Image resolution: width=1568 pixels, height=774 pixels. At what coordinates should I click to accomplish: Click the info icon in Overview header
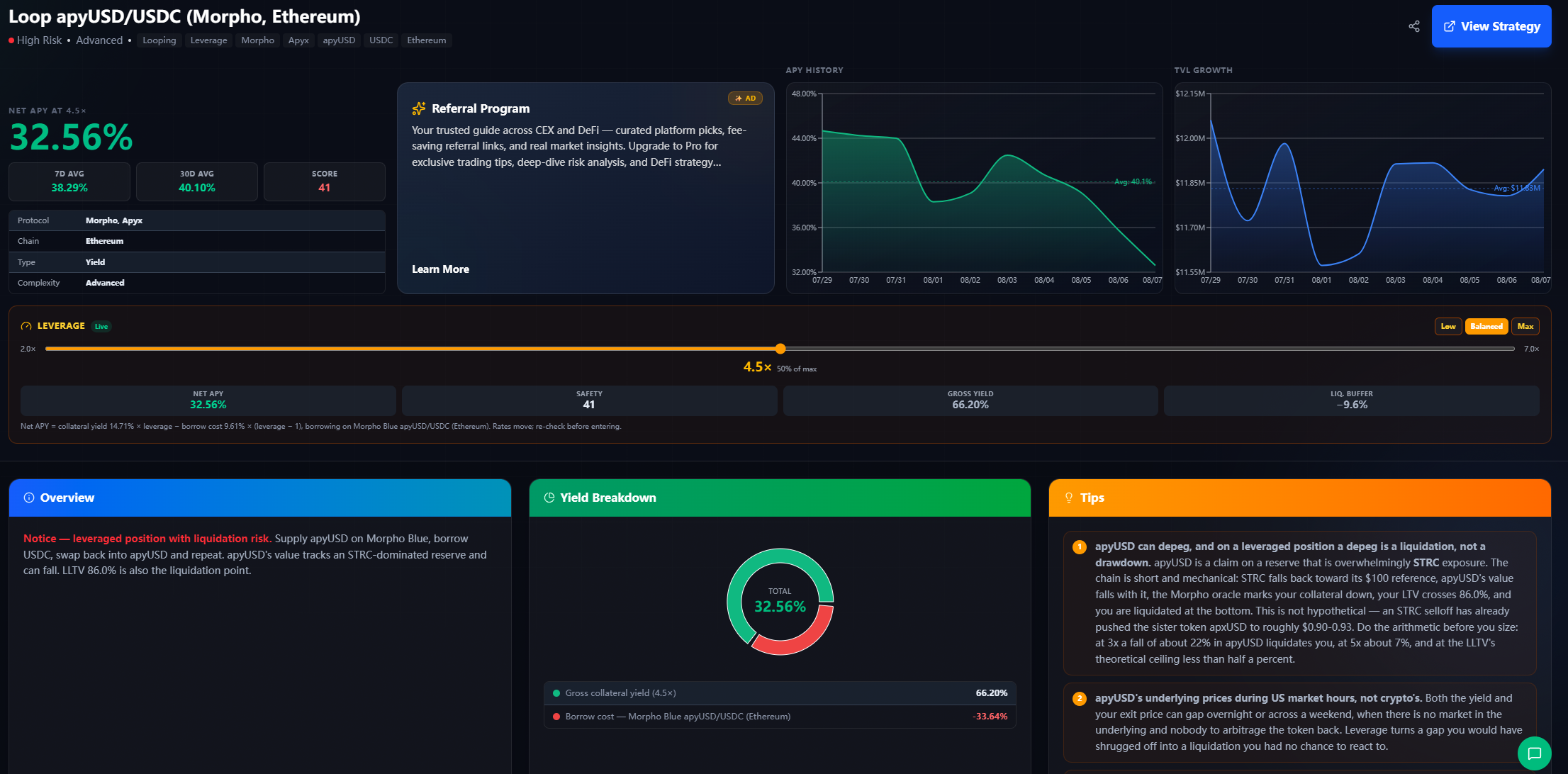29,498
